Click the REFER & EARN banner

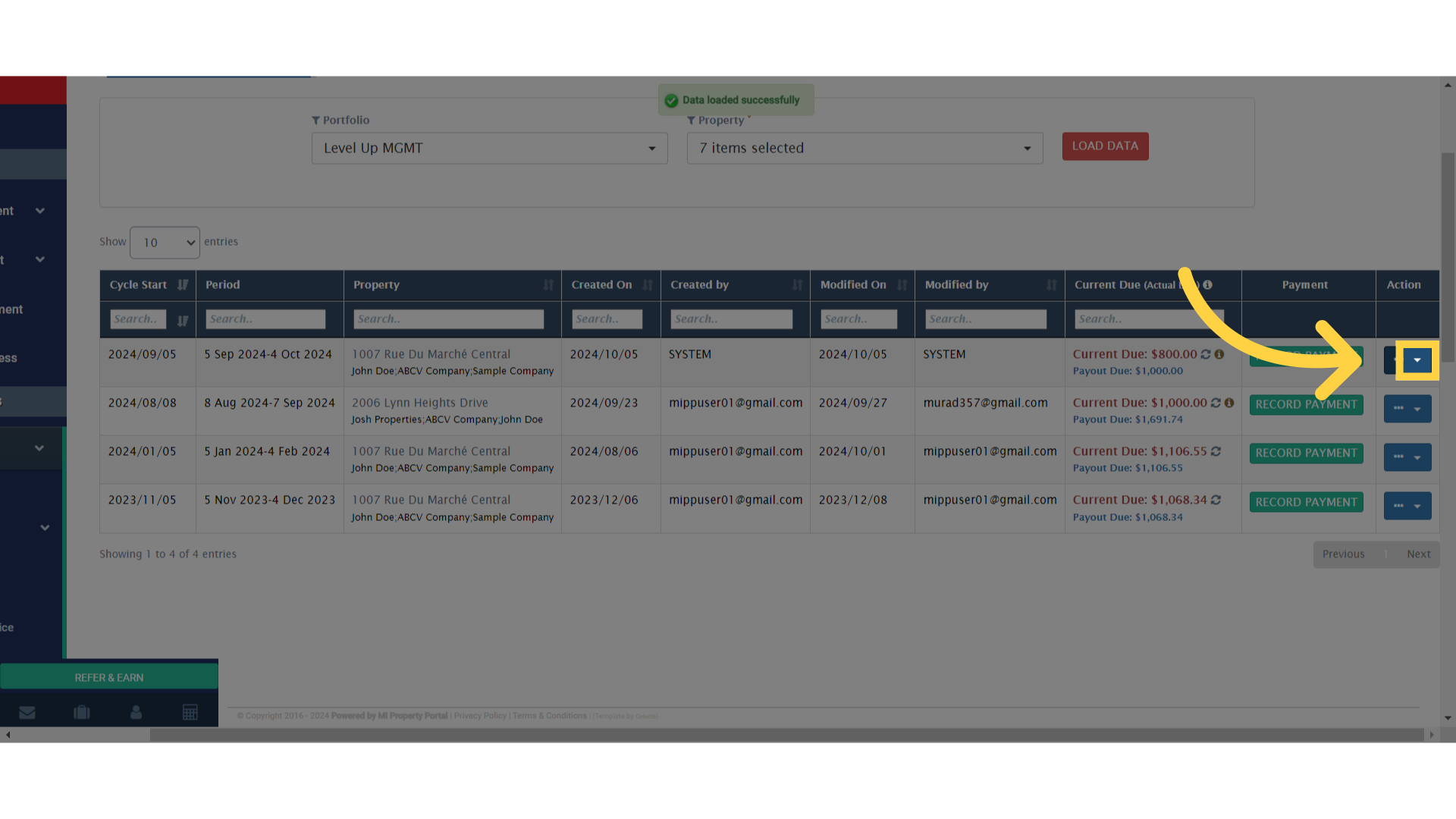coord(108,676)
